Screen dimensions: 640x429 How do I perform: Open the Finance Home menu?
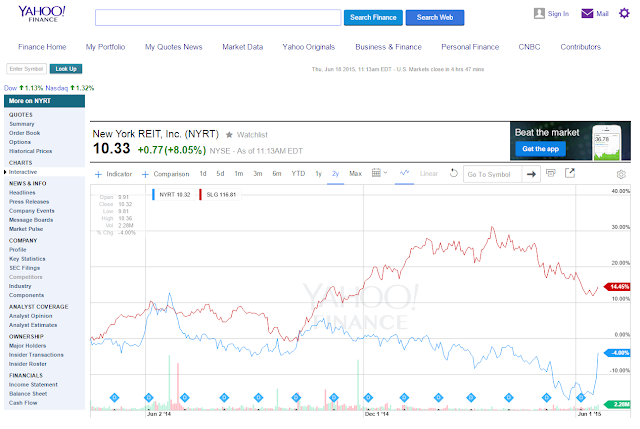[42, 47]
